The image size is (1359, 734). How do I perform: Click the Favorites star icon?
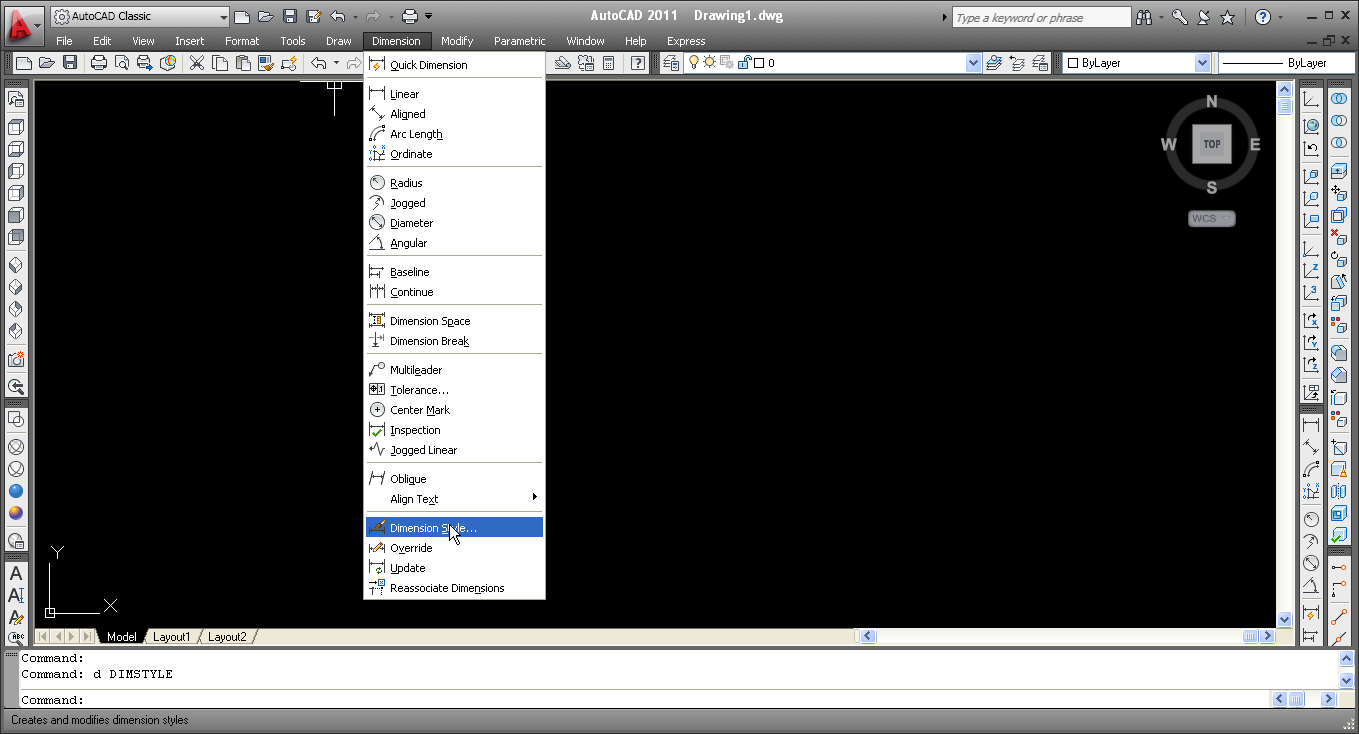[x=1227, y=17]
